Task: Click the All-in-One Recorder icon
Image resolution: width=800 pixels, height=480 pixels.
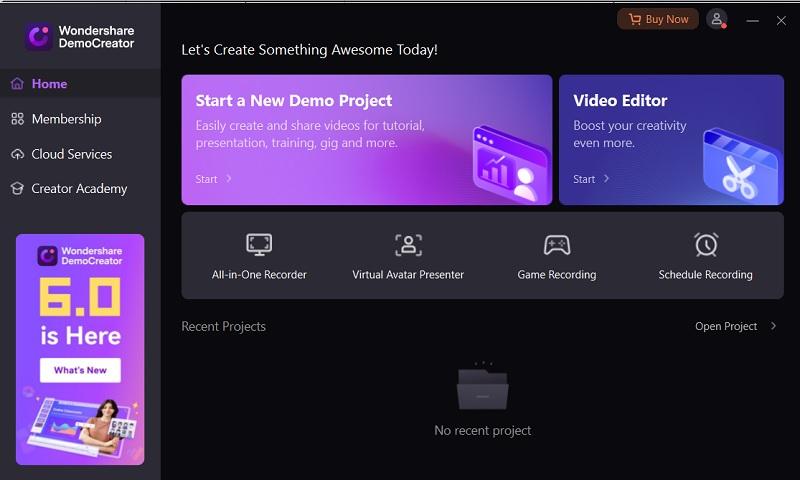Action: pos(259,244)
